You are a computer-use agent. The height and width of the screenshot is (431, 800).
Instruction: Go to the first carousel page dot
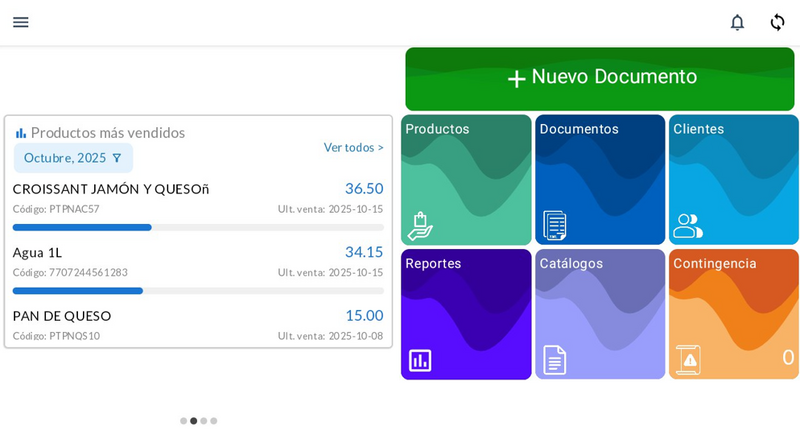click(x=183, y=421)
